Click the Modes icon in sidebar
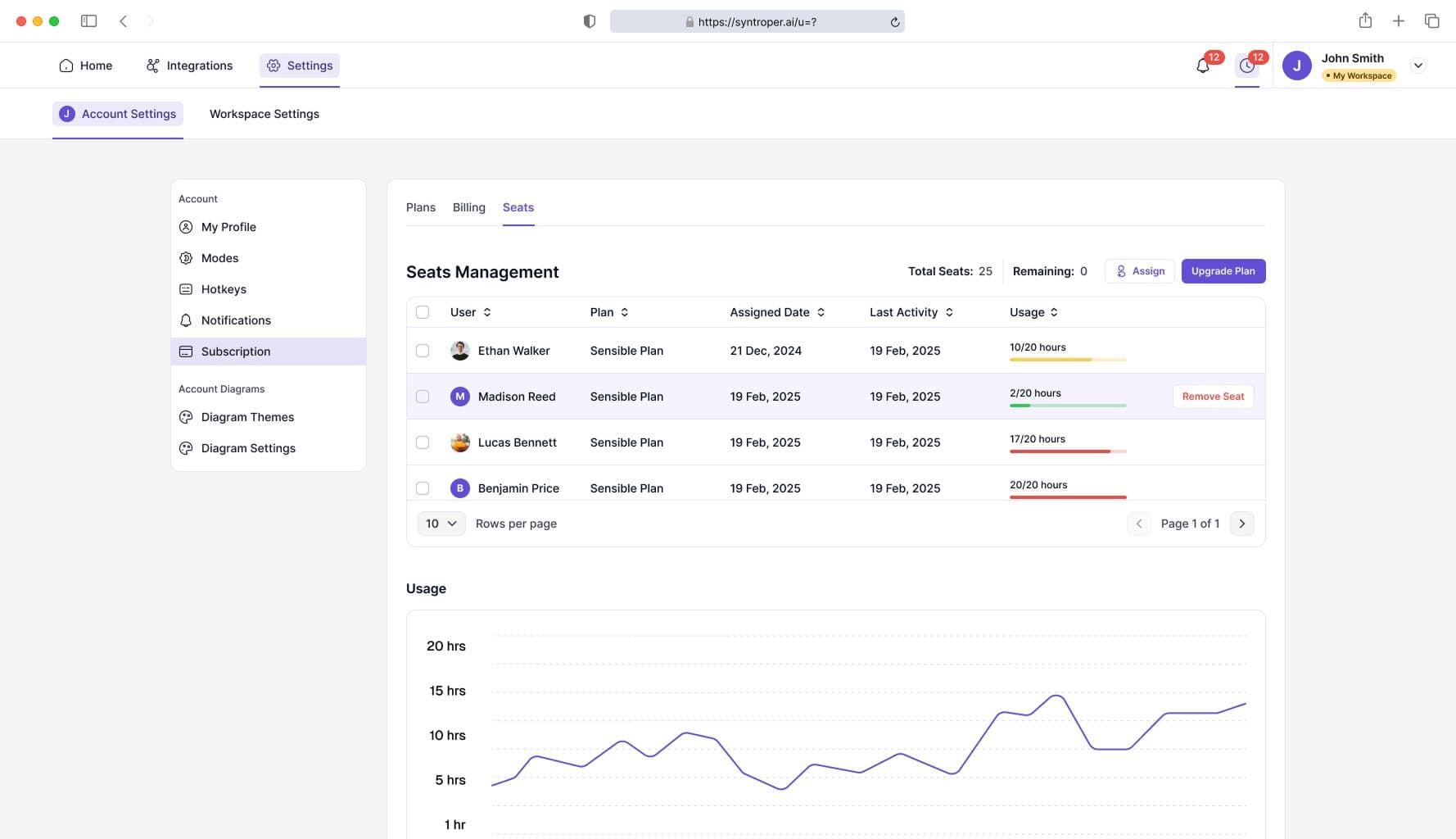The width and height of the screenshot is (1456, 839). click(x=186, y=258)
